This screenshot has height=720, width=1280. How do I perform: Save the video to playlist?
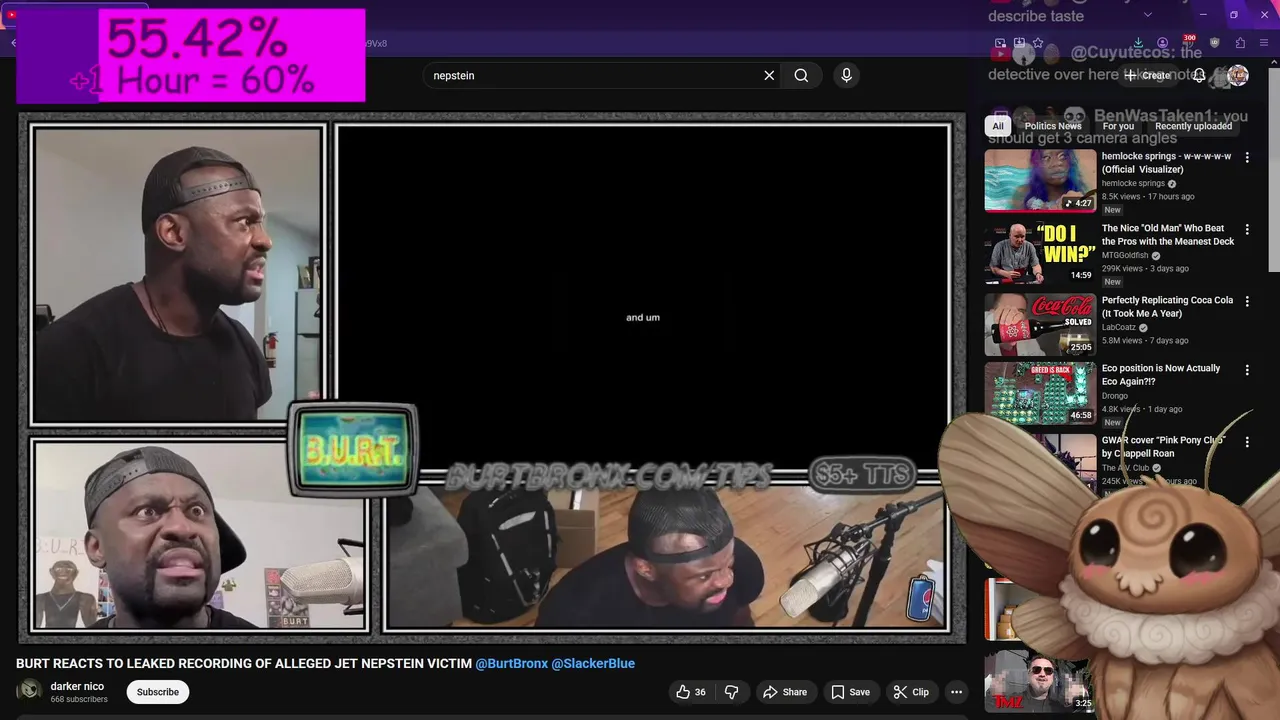coord(850,692)
